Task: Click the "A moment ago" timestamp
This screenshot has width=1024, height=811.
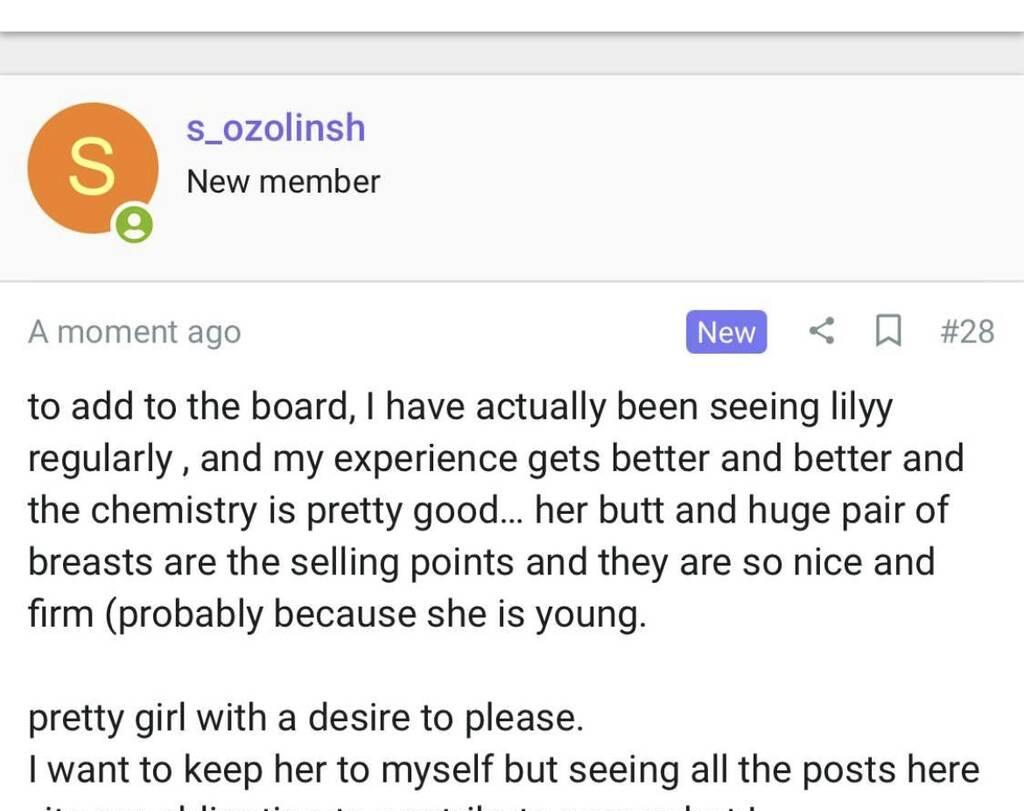Action: (134, 332)
